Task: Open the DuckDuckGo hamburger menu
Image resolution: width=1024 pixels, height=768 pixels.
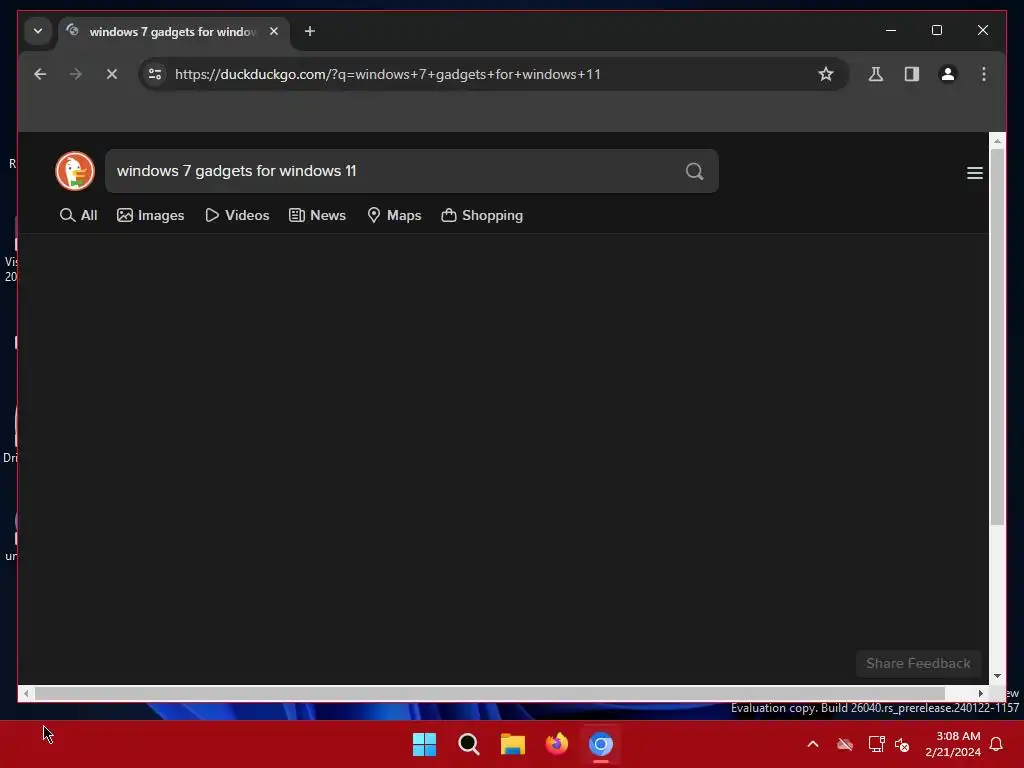Action: click(974, 173)
